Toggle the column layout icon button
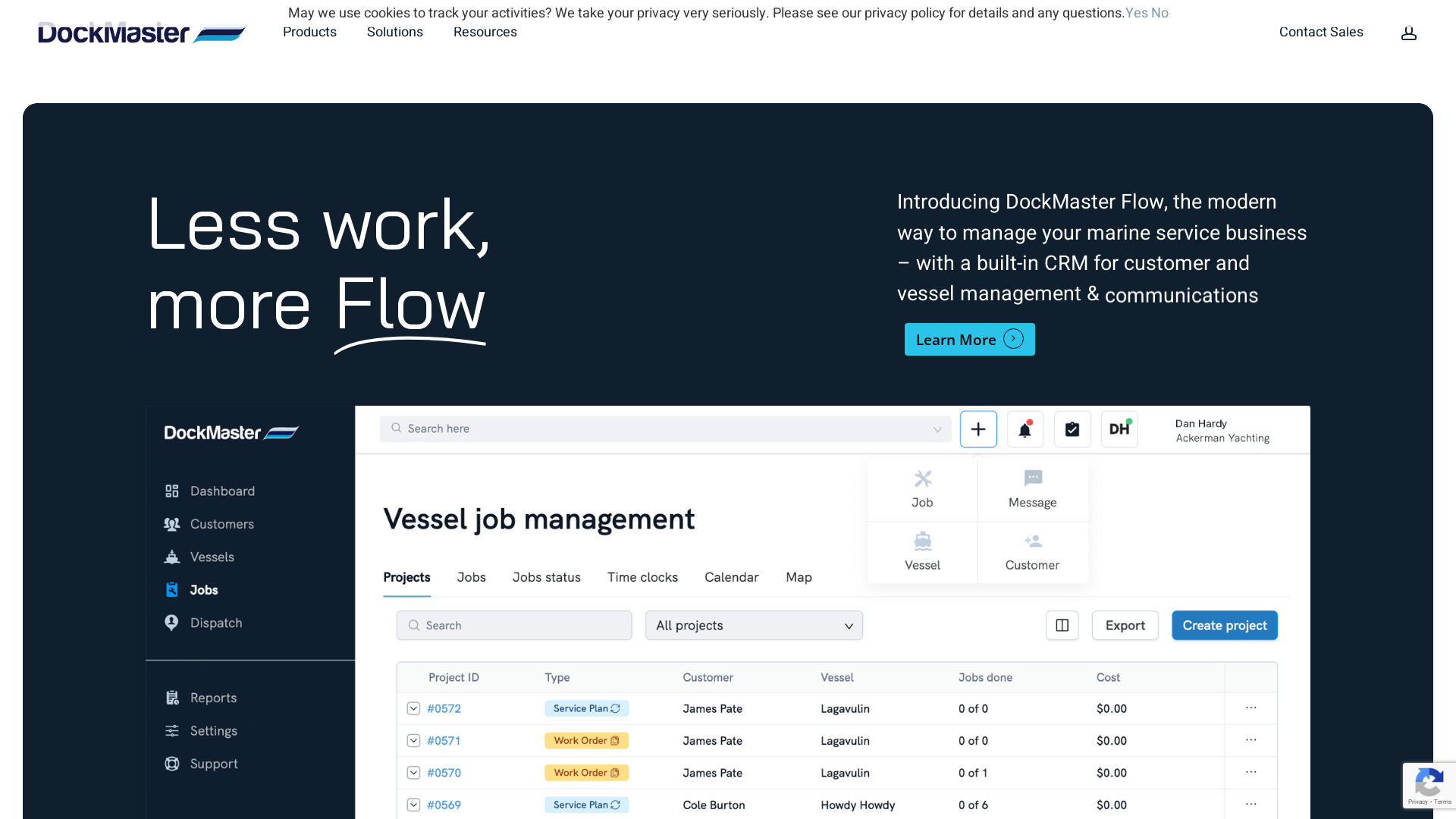The height and width of the screenshot is (819, 1456). (x=1062, y=626)
